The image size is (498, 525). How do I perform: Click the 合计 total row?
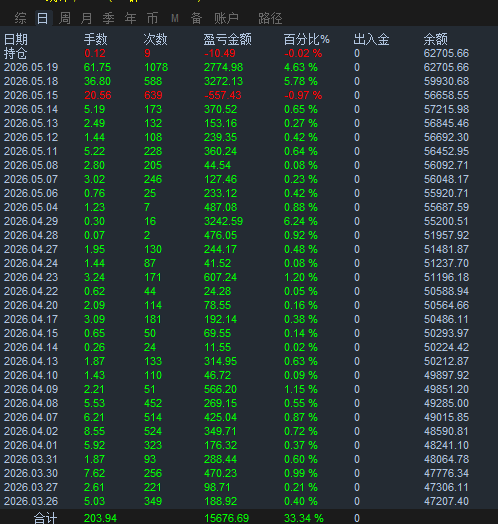[x=249, y=518]
